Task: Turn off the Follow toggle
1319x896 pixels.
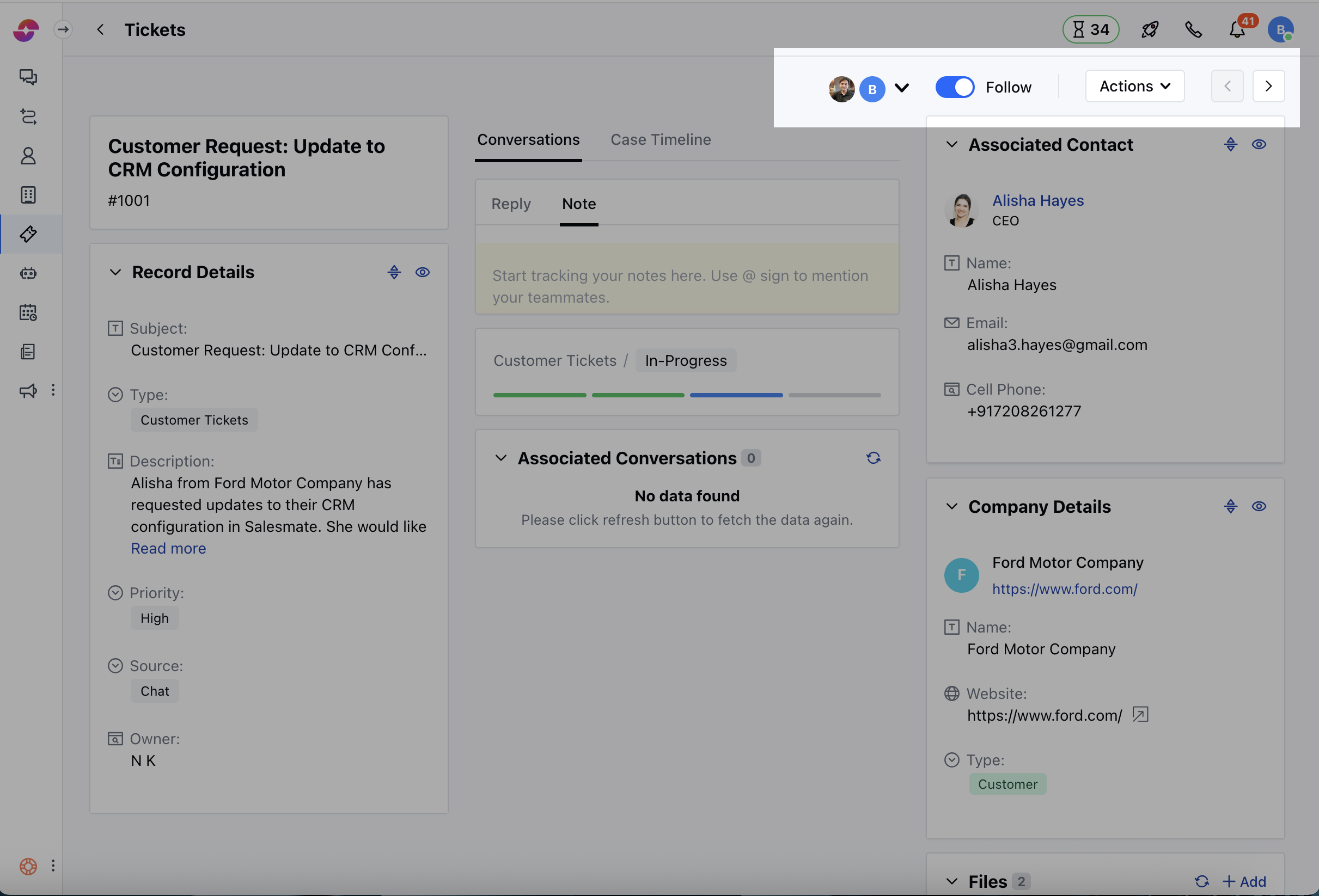Action: 955,88
